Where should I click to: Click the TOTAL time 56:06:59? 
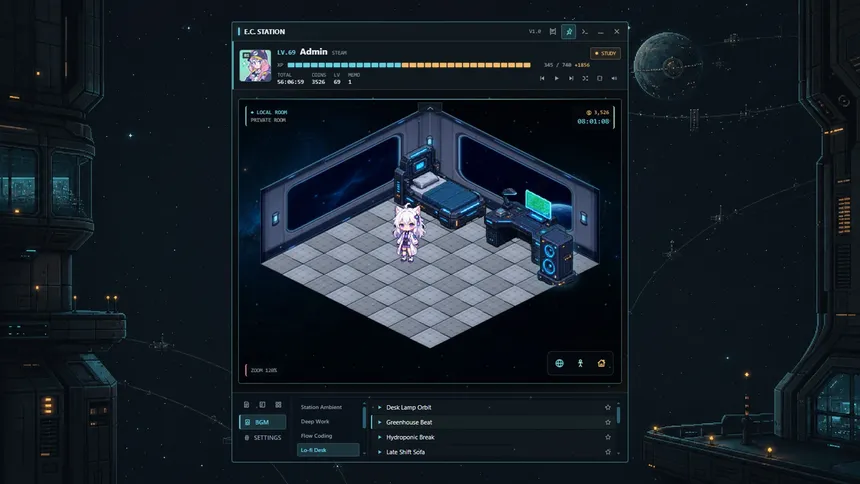click(x=290, y=82)
